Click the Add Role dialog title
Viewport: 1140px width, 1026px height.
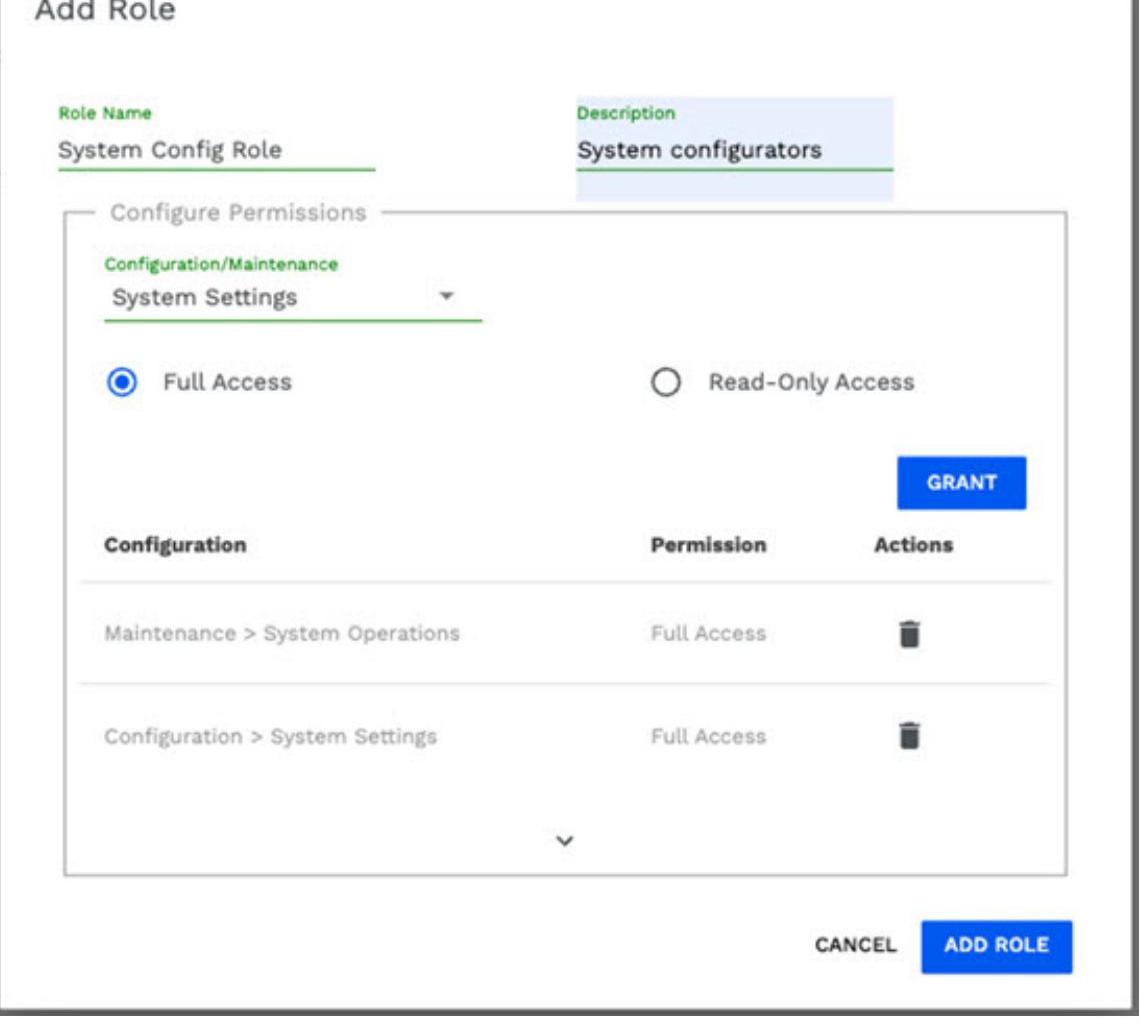point(105,11)
